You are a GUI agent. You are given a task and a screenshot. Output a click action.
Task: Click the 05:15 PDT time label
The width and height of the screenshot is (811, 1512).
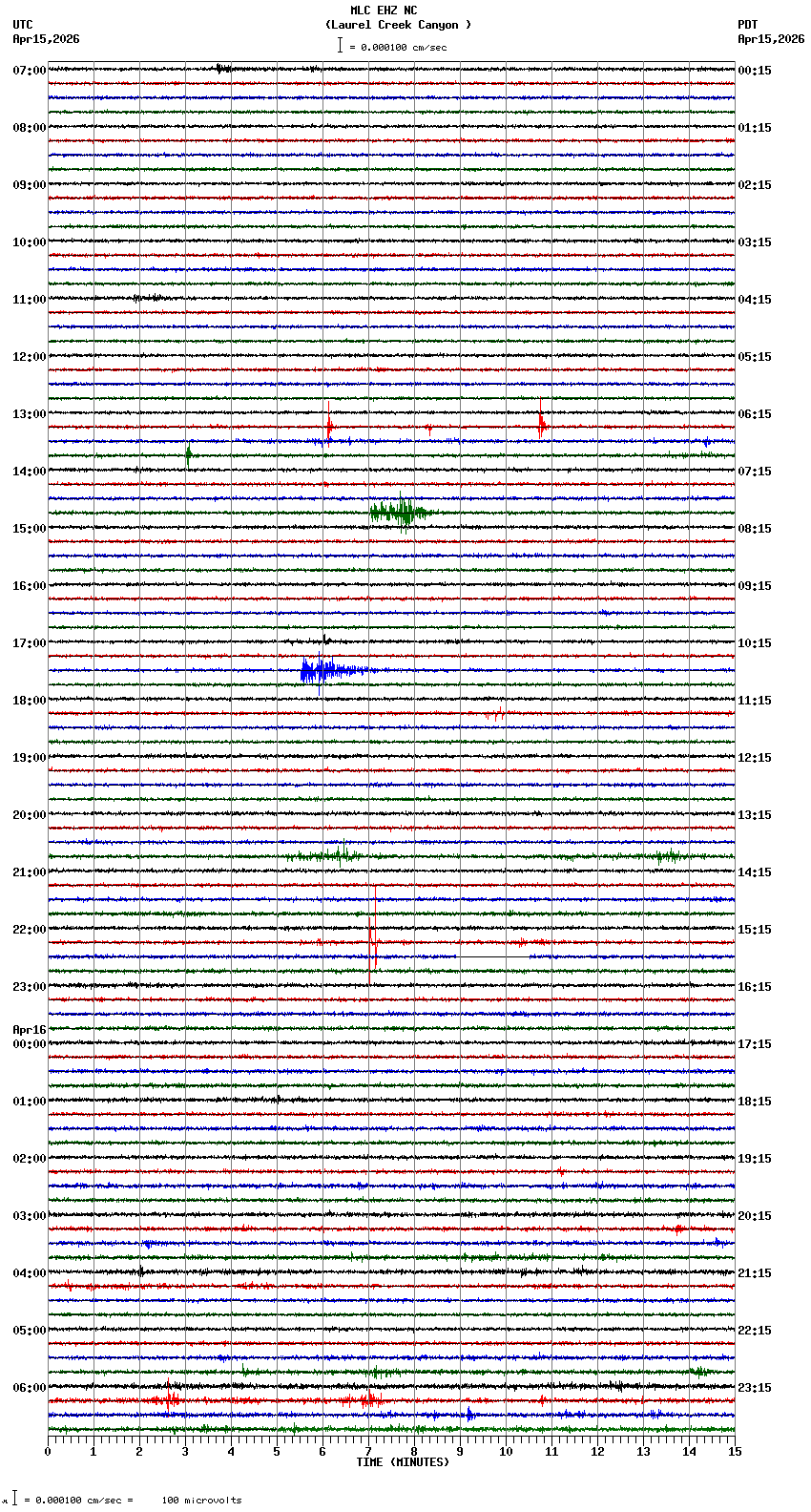point(755,357)
